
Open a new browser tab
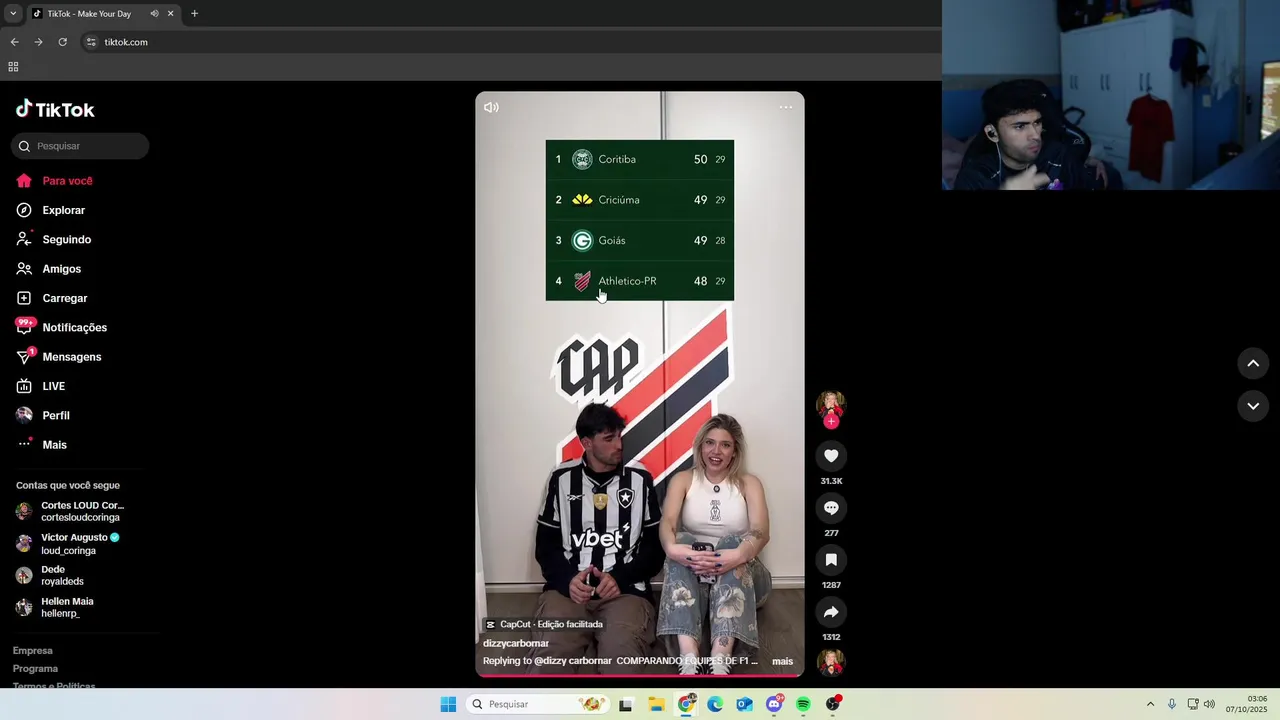[194, 13]
